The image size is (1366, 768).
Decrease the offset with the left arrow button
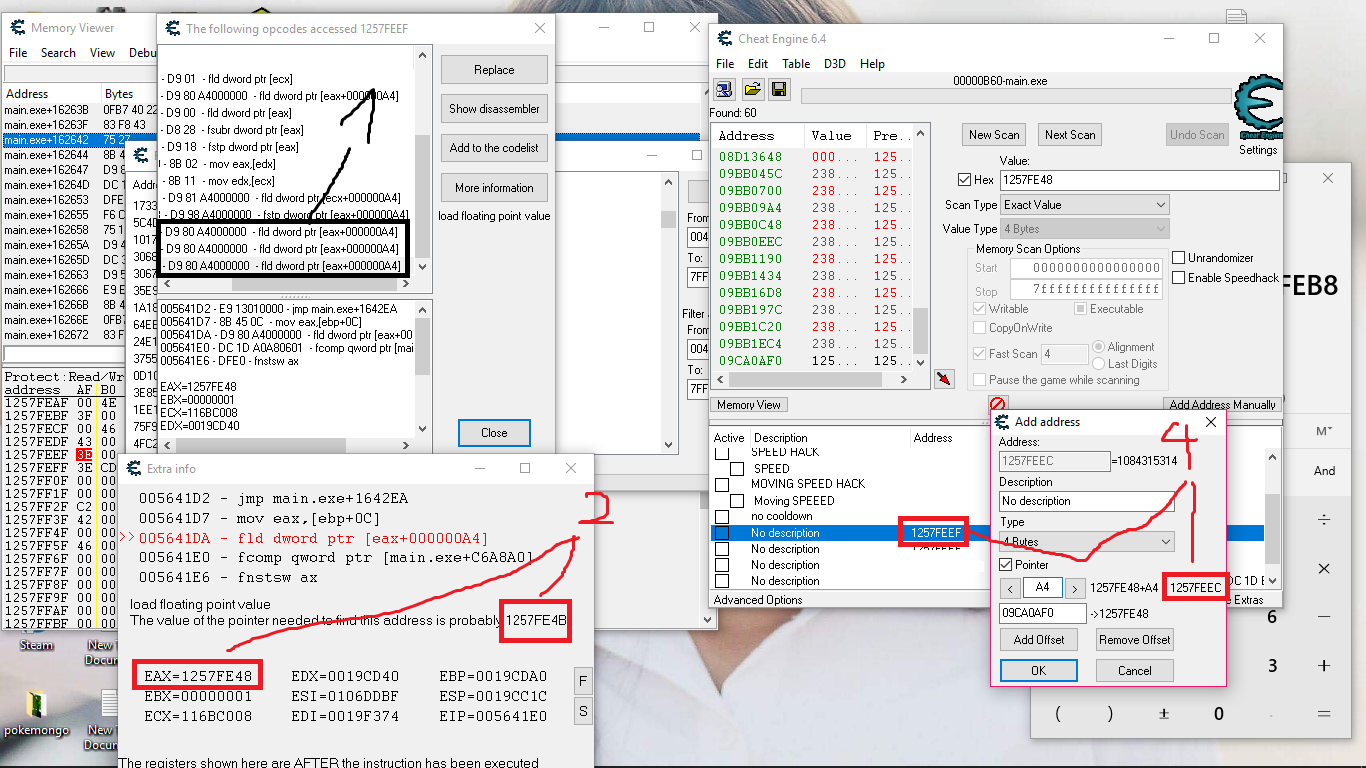point(1010,589)
